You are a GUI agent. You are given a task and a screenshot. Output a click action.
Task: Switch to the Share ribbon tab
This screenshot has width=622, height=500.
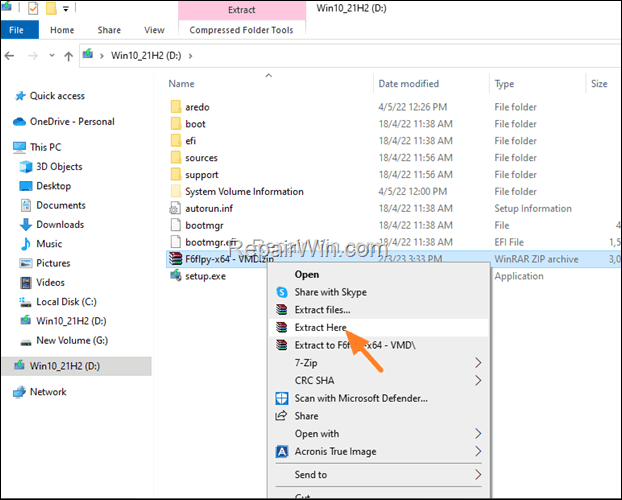click(x=109, y=30)
